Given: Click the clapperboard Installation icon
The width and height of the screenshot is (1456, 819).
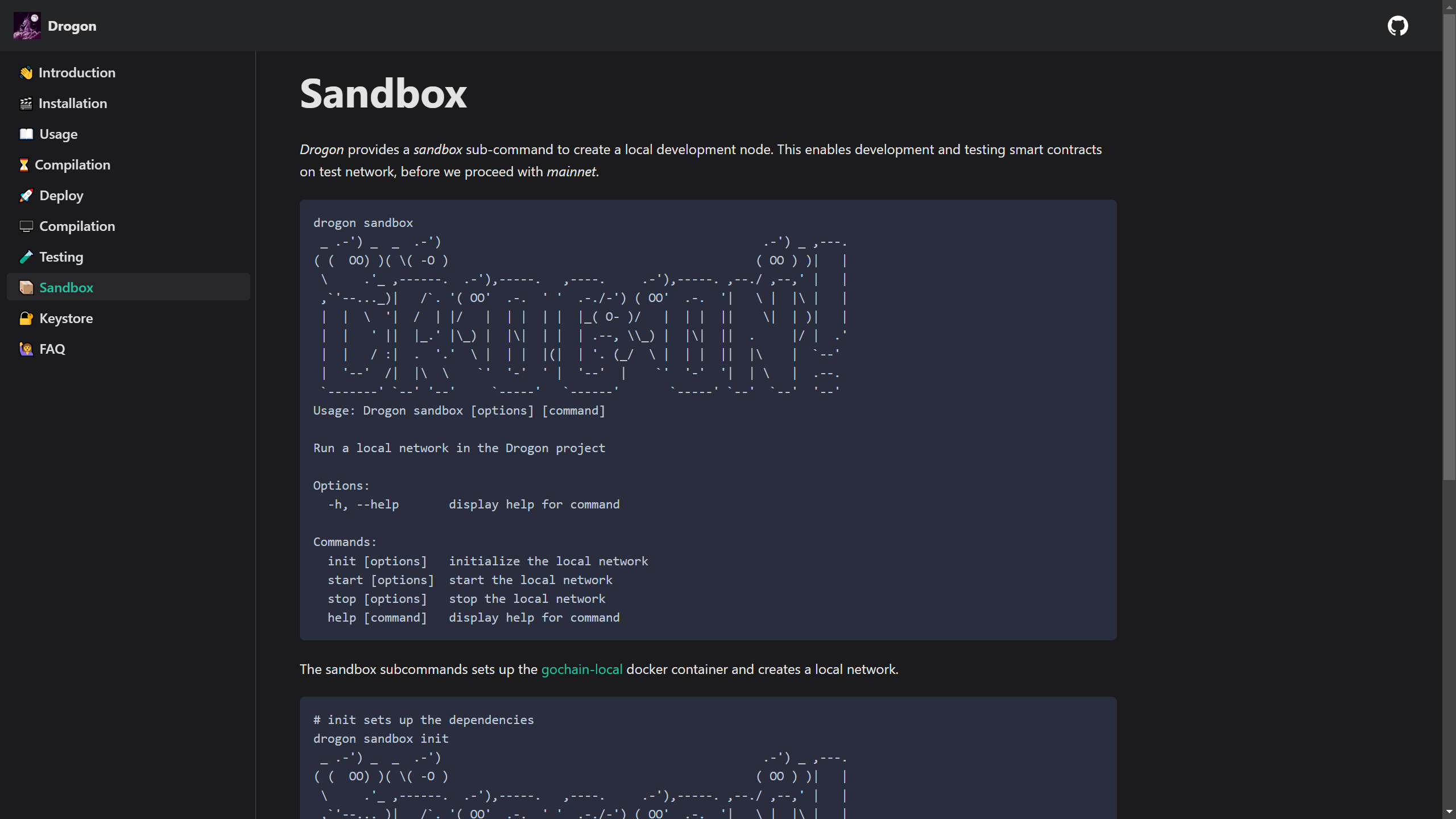Looking at the screenshot, I should tap(26, 104).
